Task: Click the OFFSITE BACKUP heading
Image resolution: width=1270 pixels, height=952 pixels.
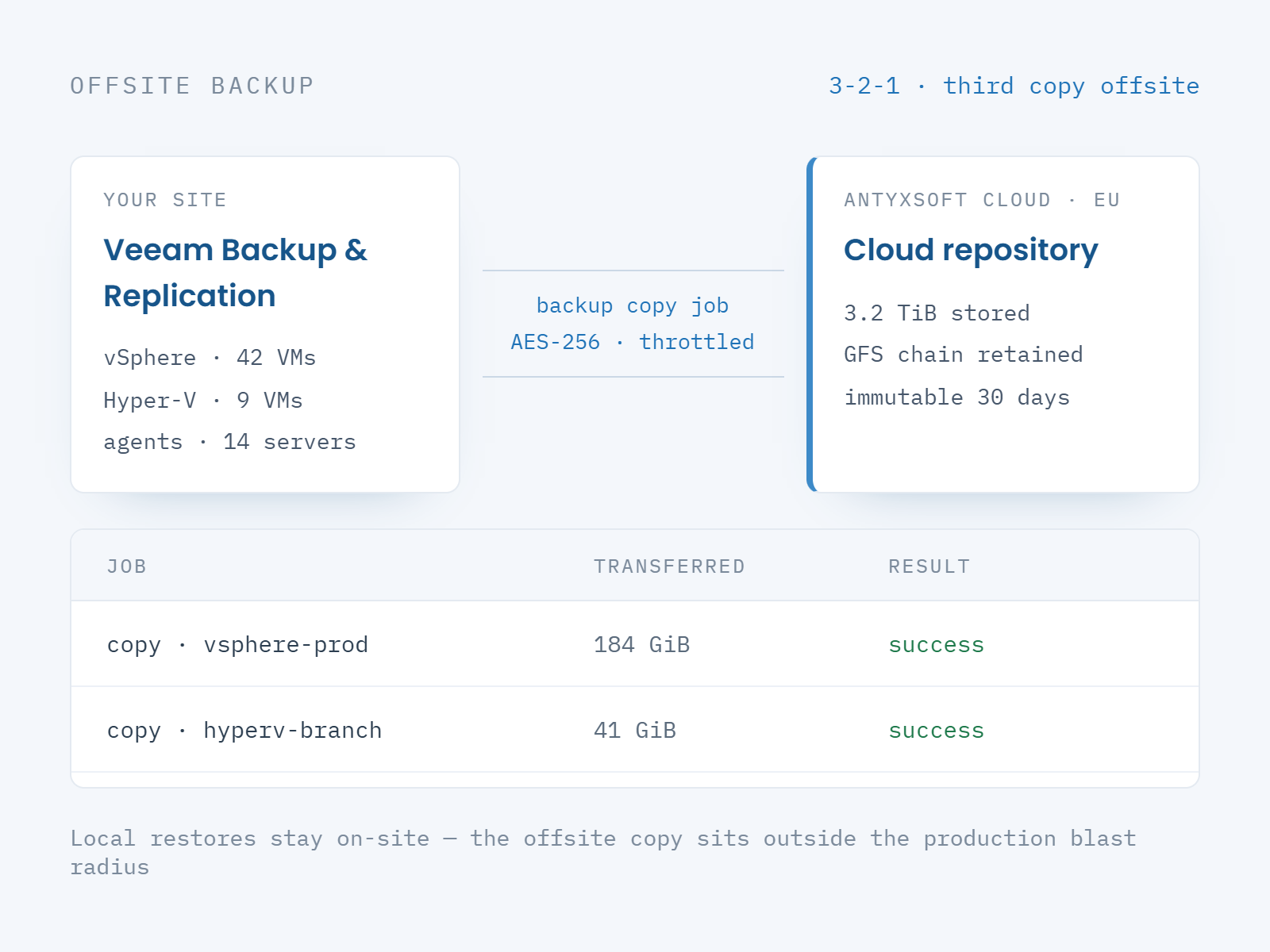Action: pos(192,86)
